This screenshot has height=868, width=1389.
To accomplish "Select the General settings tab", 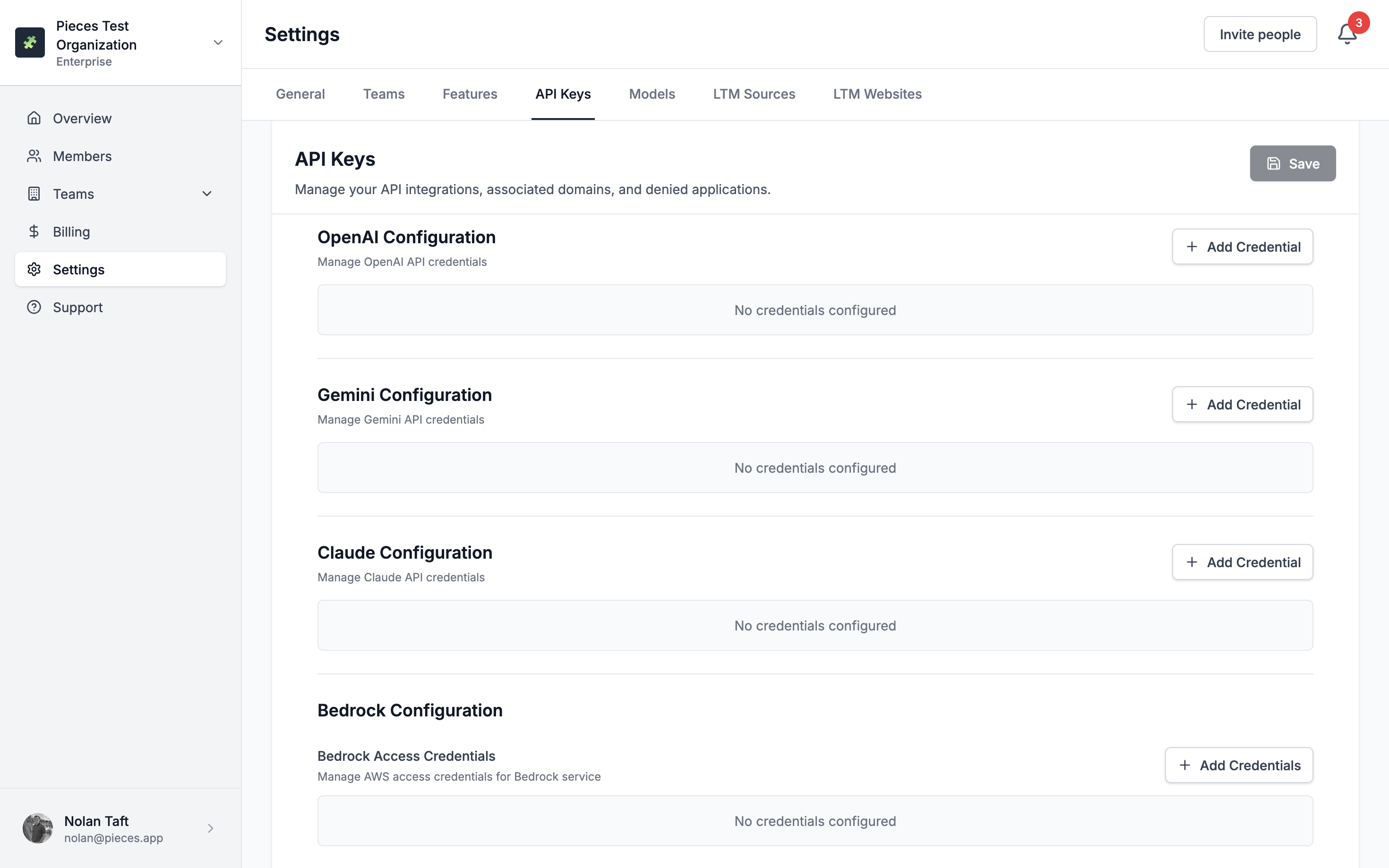I will [x=300, y=94].
